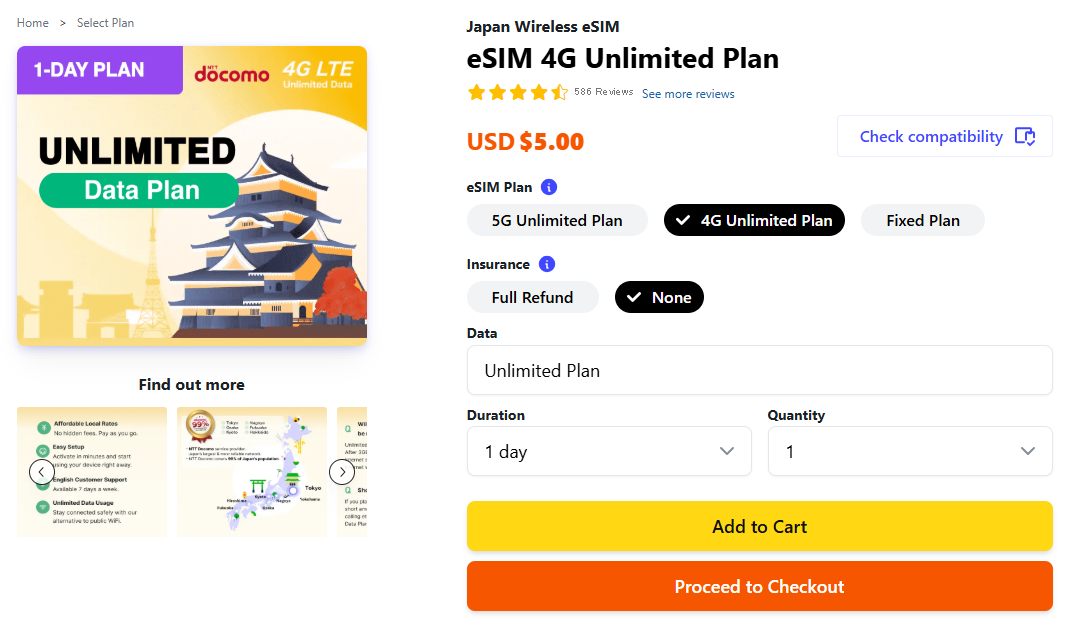The image size is (1092, 622).
Task: Click the docomo logo on plan image
Action: (x=232, y=72)
